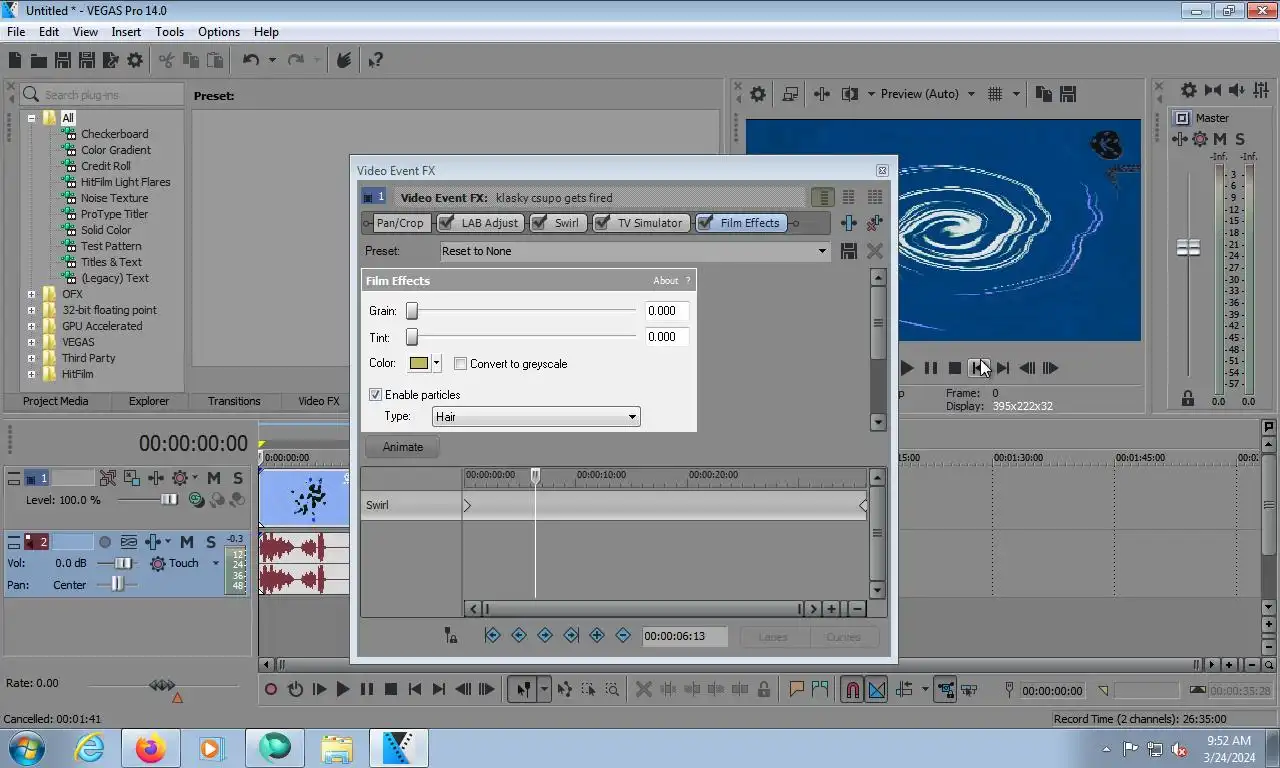Open Master bus Audio Properties gear icon
The width and height of the screenshot is (1280, 768).
(1189, 90)
